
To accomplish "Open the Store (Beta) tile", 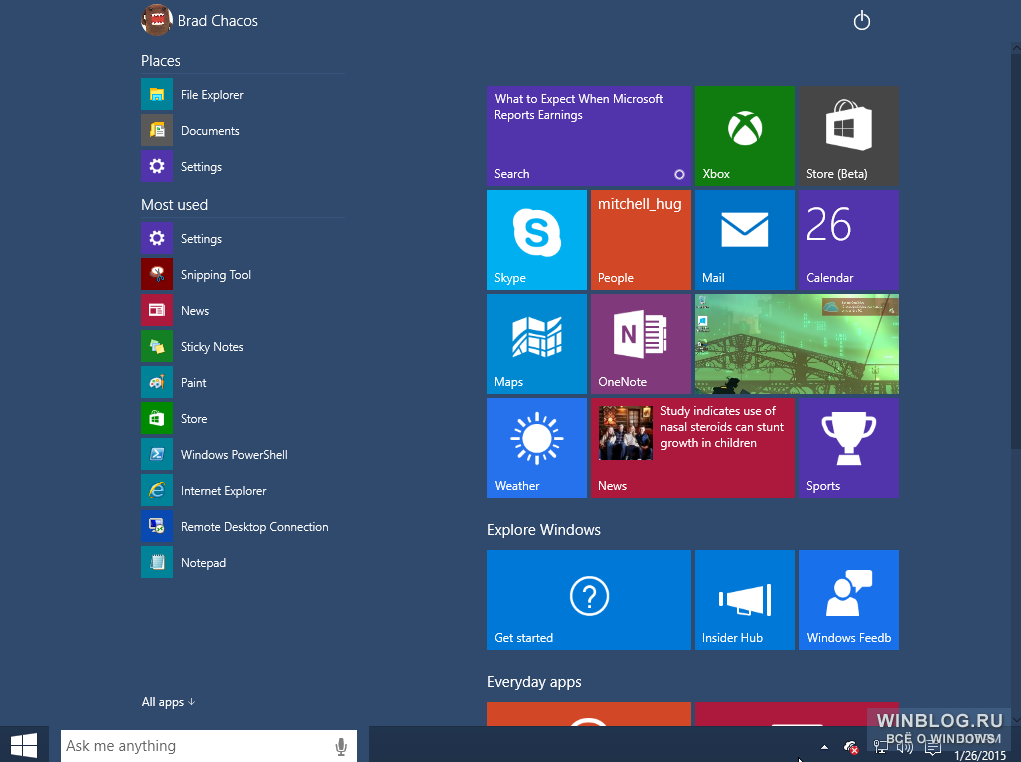I will [848, 135].
